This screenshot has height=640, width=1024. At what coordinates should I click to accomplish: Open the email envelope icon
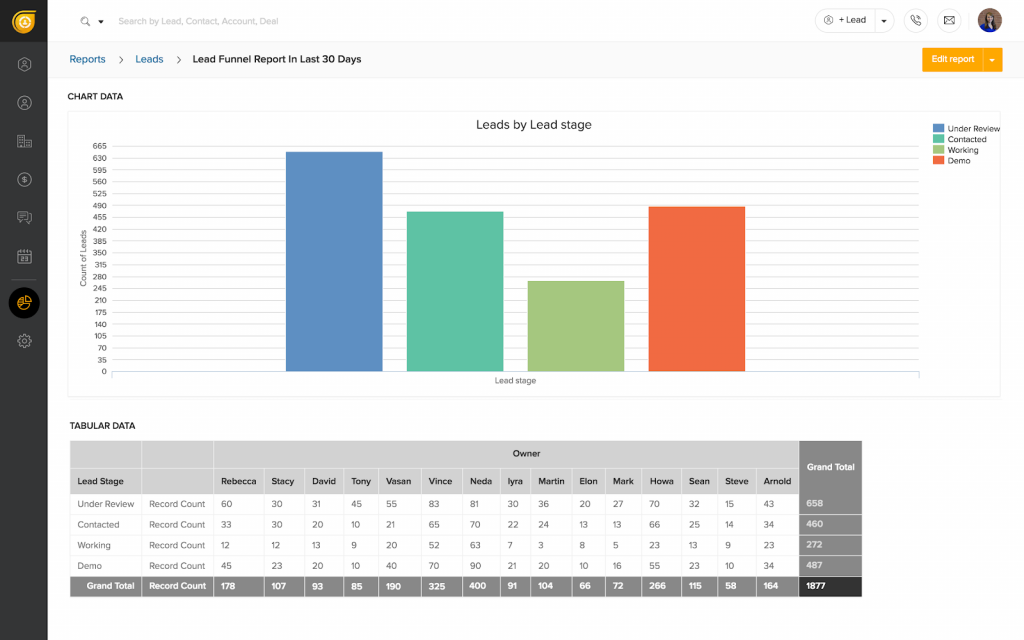click(949, 19)
